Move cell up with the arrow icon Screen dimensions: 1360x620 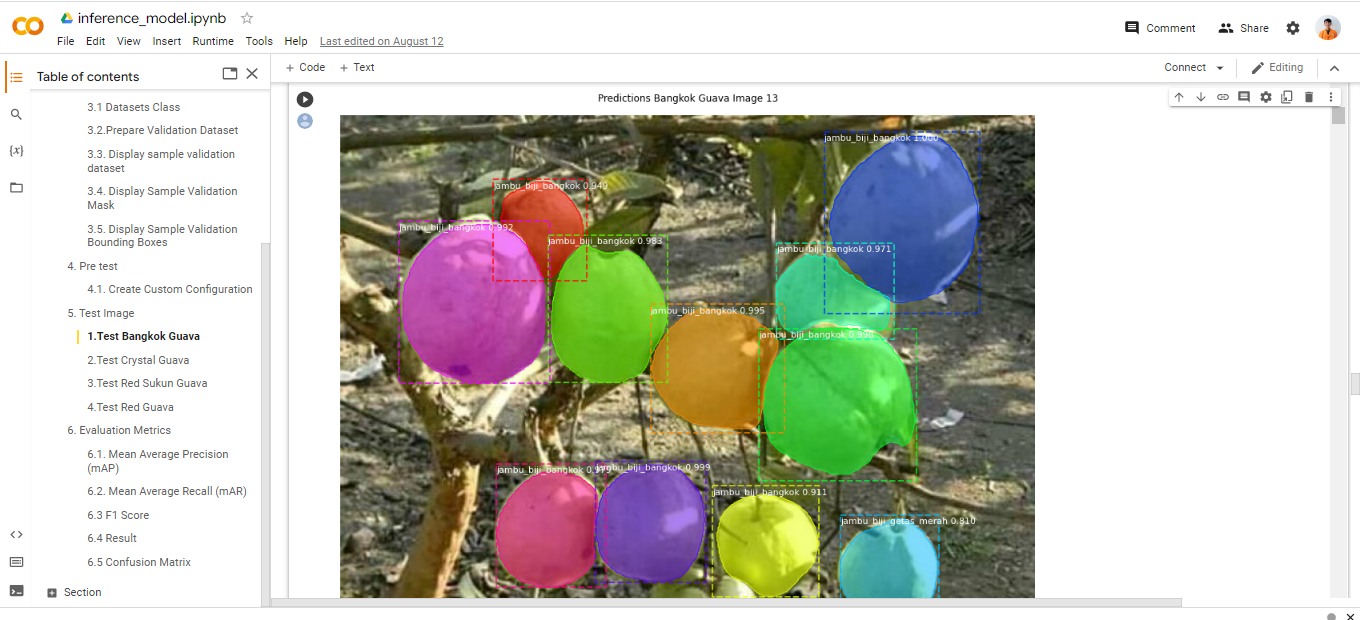tap(1179, 97)
